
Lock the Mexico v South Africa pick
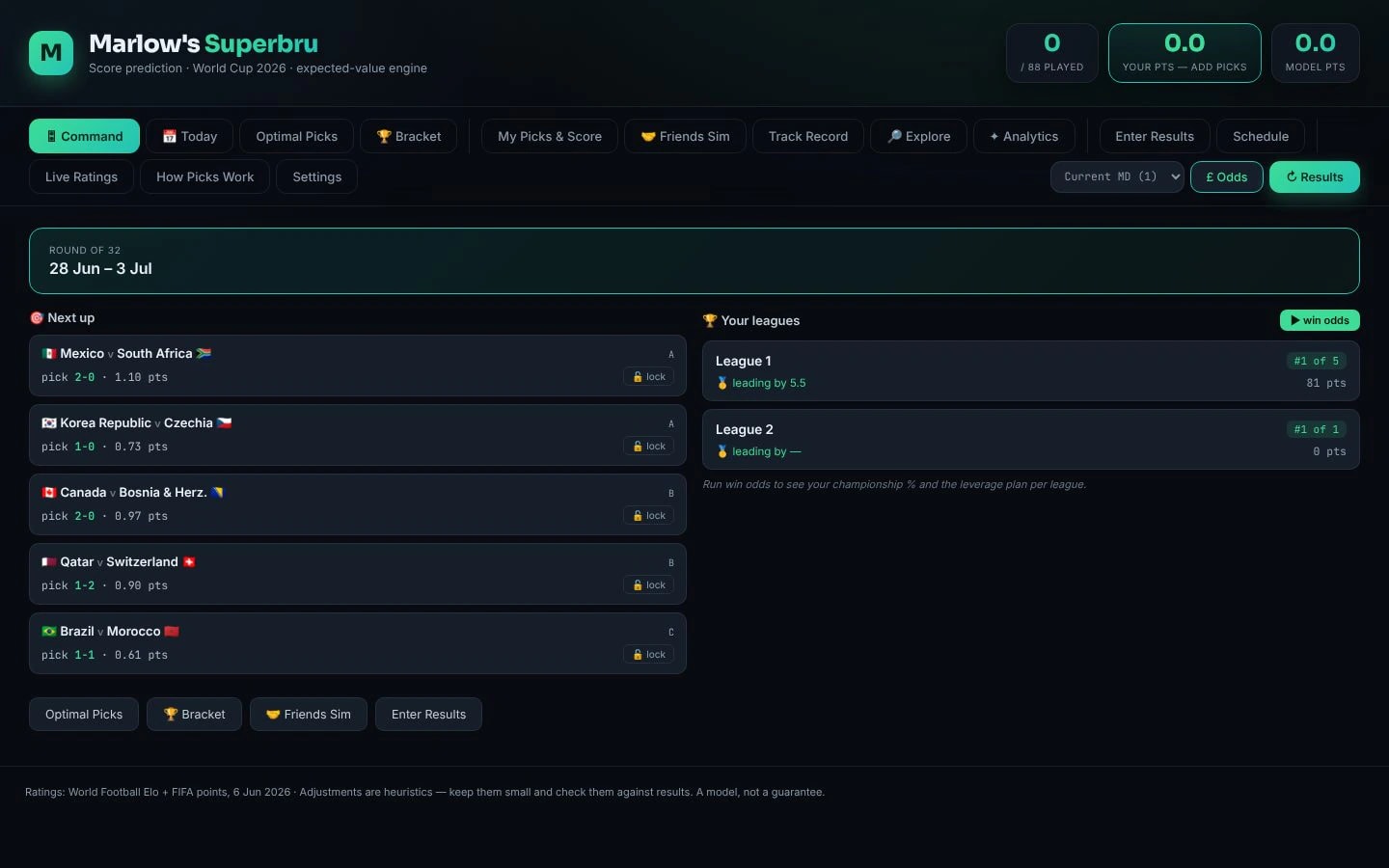coord(648,377)
